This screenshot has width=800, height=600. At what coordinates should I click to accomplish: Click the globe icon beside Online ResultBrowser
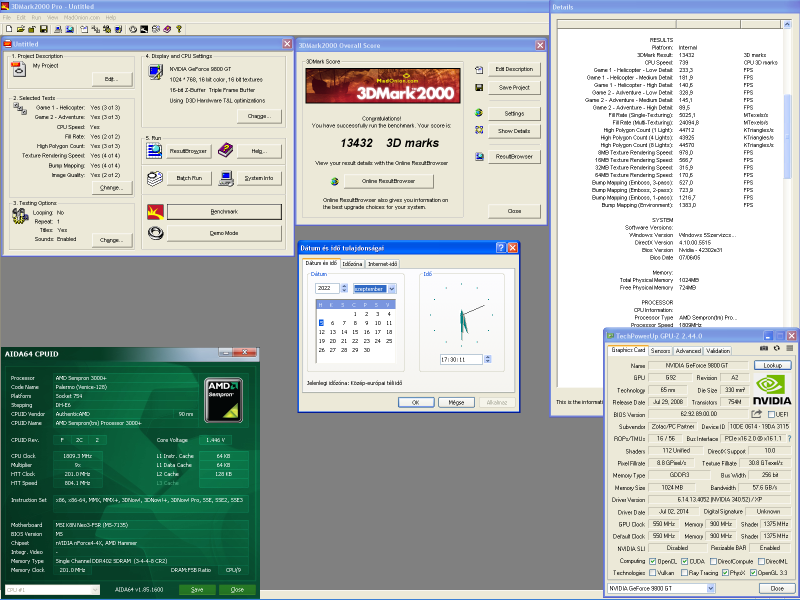(x=335, y=181)
